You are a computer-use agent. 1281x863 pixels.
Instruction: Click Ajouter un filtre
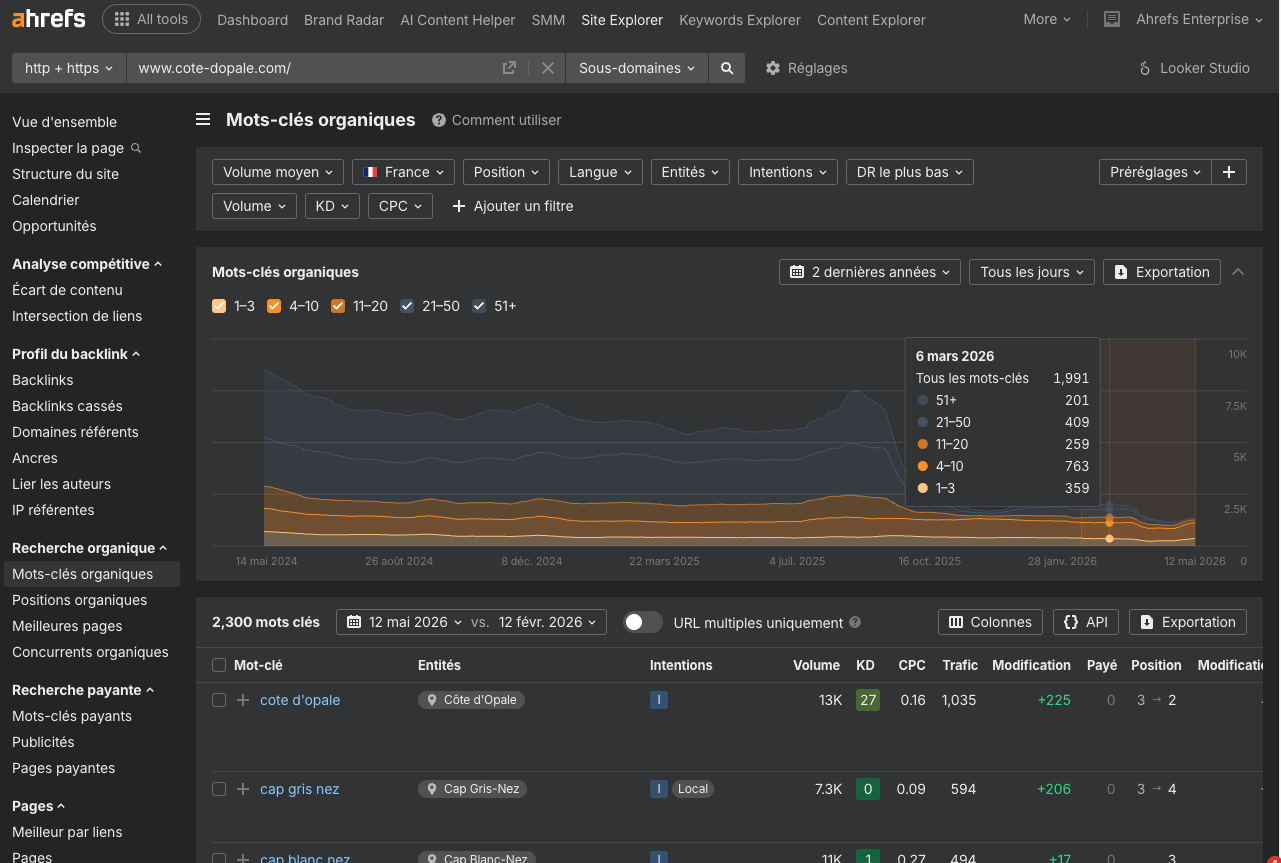pos(513,206)
